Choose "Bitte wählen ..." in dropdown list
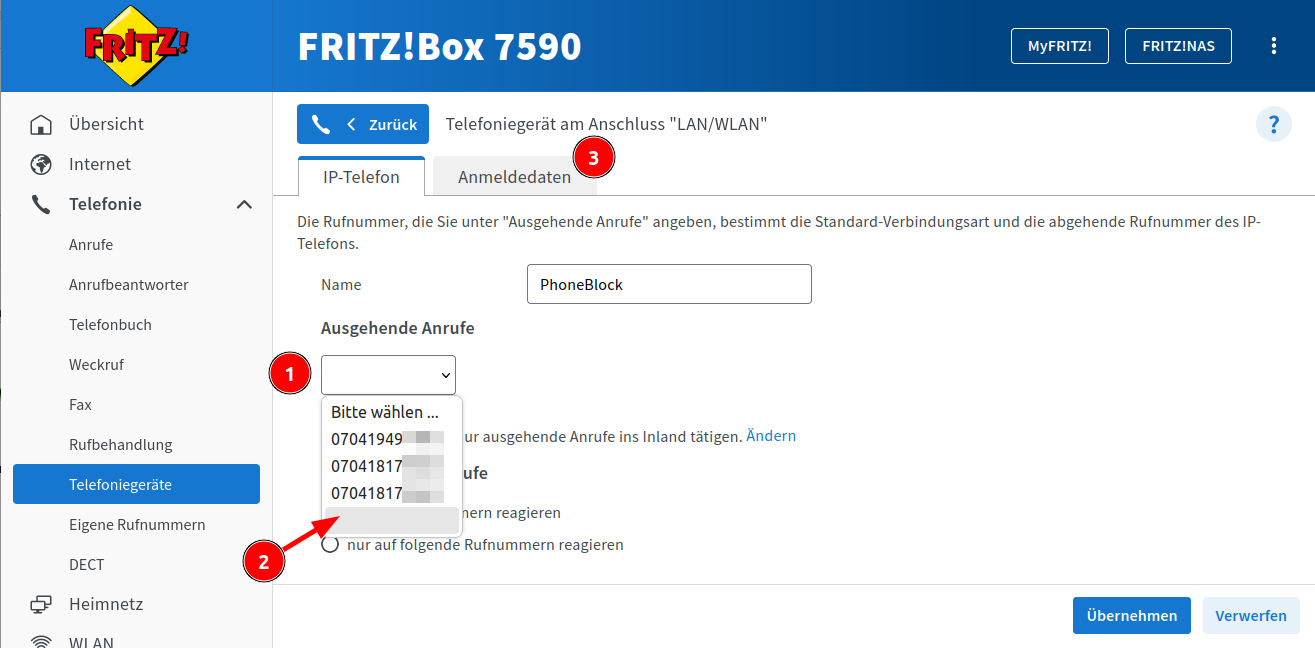The width and height of the screenshot is (1315, 648). tap(385, 412)
